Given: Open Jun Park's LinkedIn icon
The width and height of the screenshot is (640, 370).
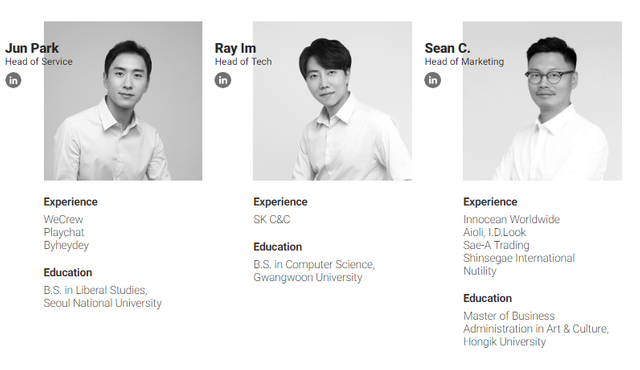Looking at the screenshot, I should point(13,80).
